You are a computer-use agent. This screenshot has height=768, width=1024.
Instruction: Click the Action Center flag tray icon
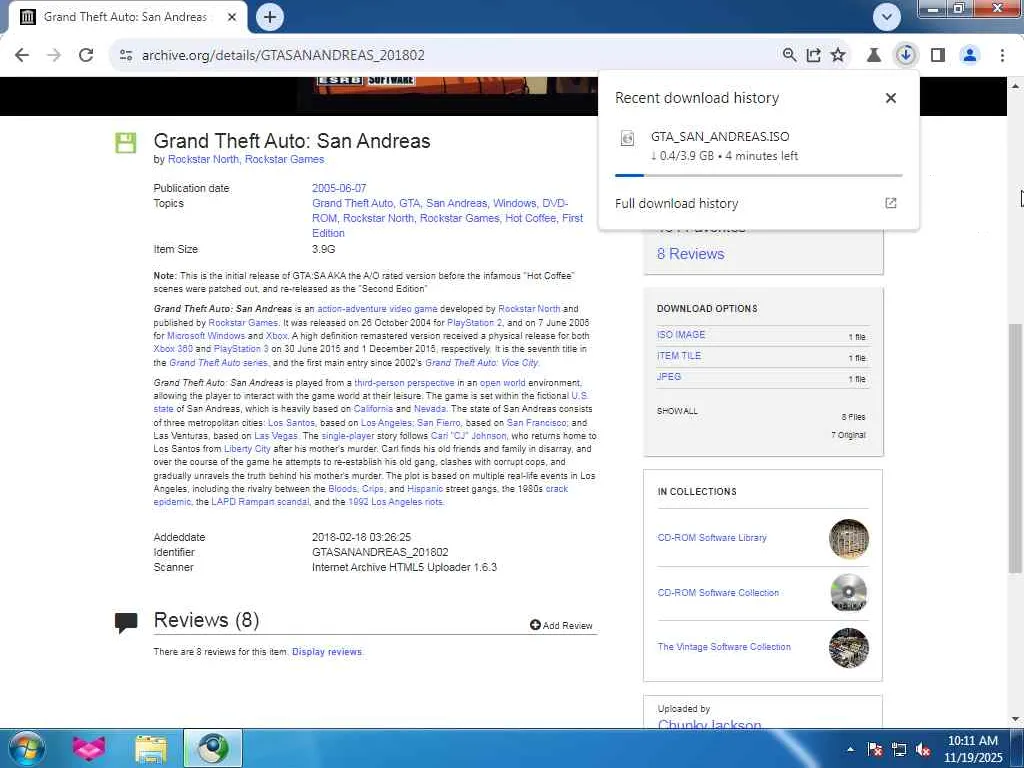click(874, 749)
